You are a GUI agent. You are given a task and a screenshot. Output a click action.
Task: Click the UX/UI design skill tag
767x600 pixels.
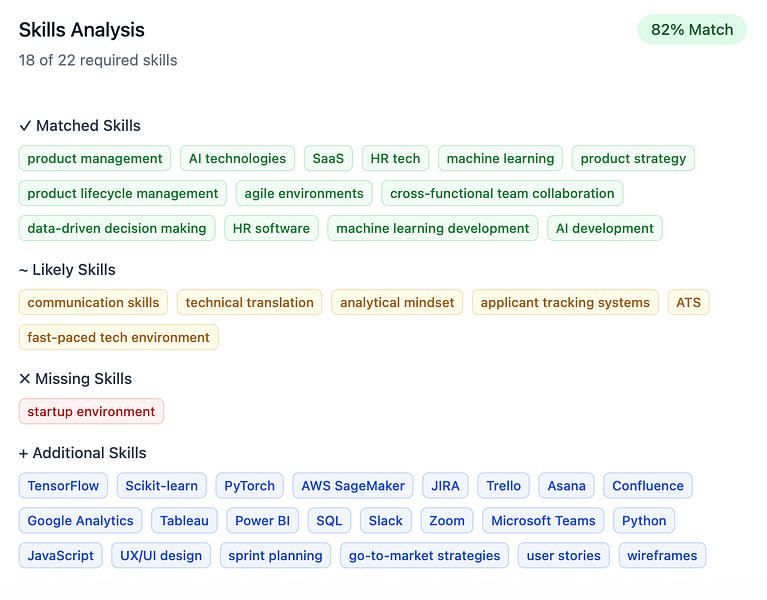point(161,556)
